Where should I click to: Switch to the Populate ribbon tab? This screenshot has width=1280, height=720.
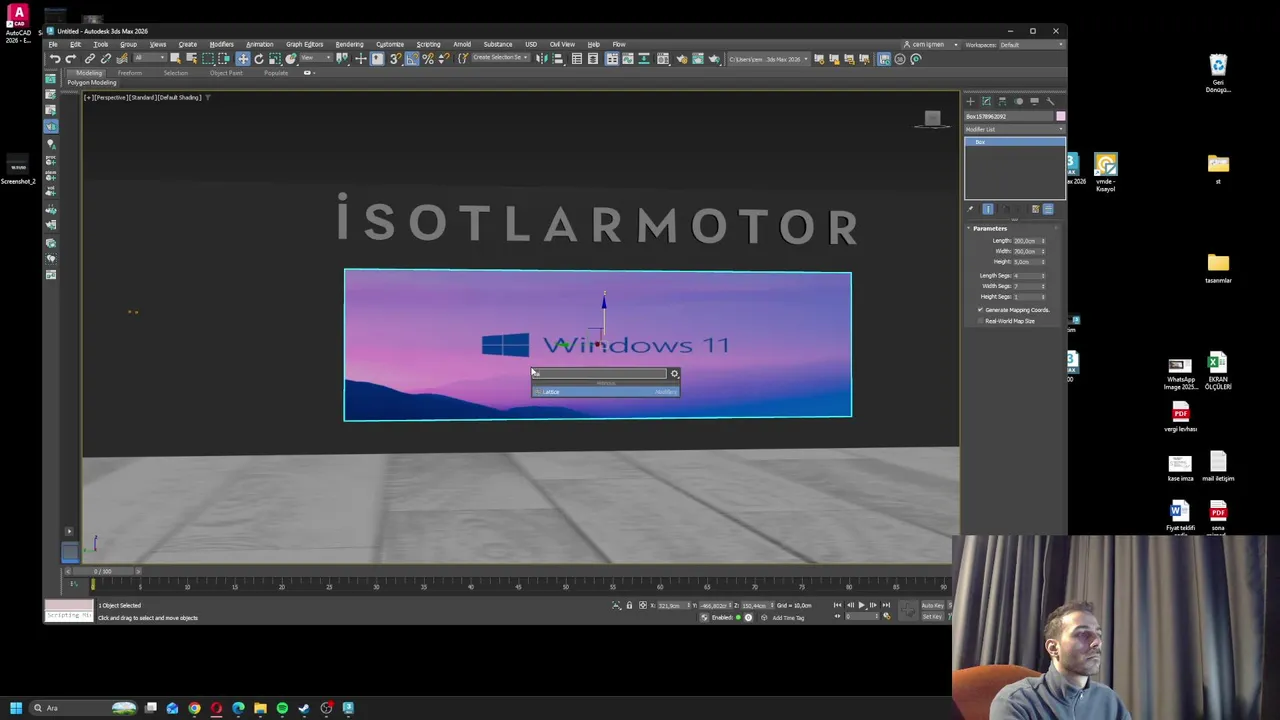[x=276, y=73]
